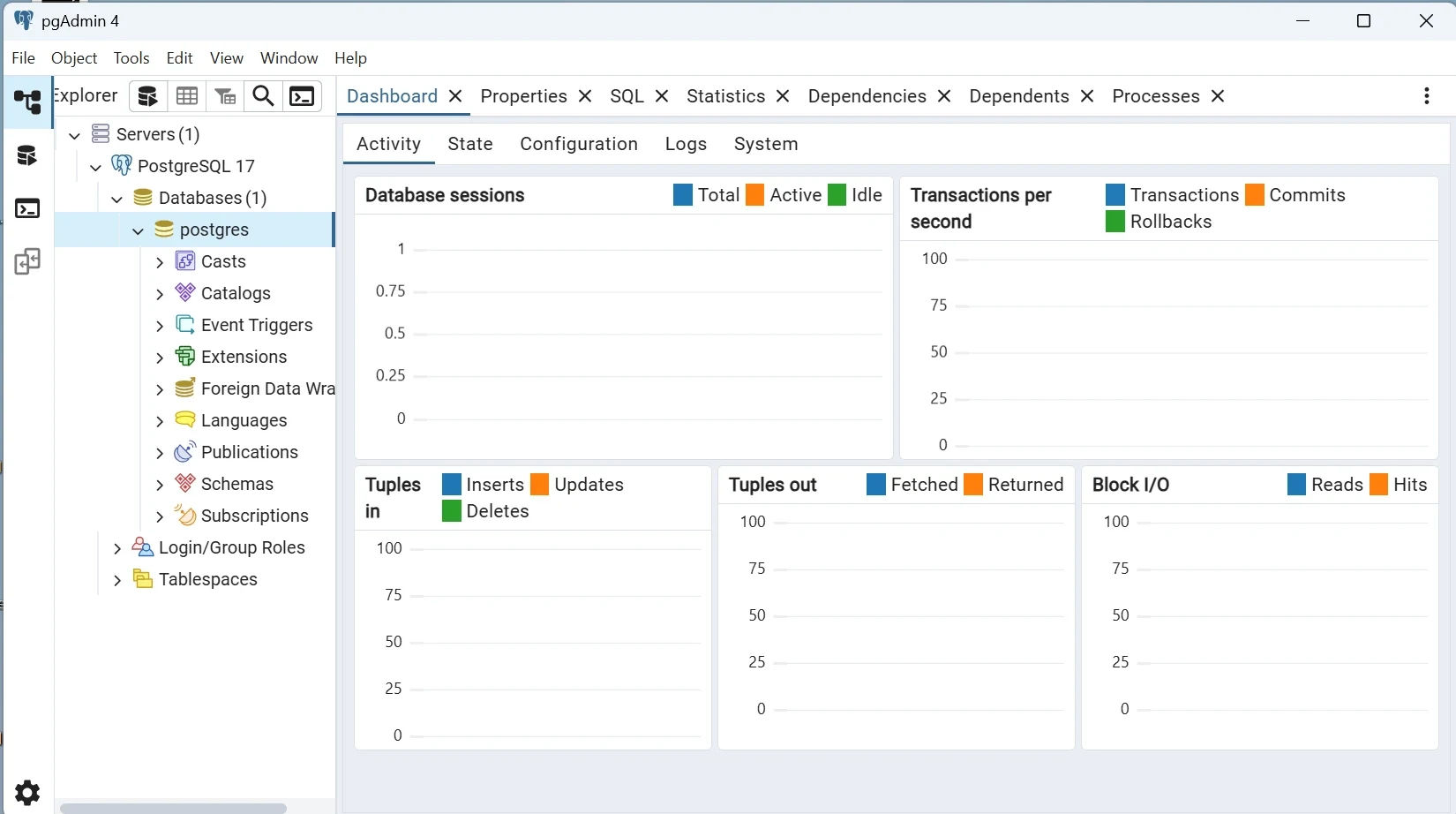Close the Dashboard tab
Image resolution: width=1456 pixels, height=814 pixels.
coord(455,96)
